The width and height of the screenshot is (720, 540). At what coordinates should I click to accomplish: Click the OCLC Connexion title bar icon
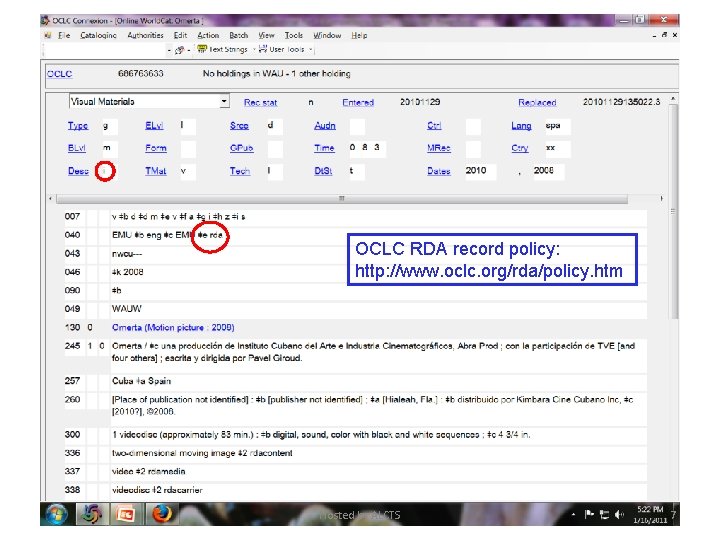pyautogui.click(x=45, y=21)
